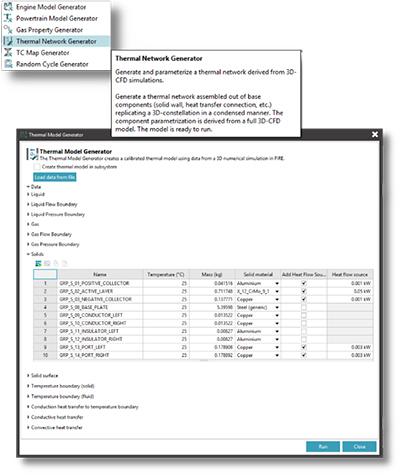Open material dropdown for POSITIVE_COLLECTOR row
Viewport: 400px width, 475px height.
[277, 283]
